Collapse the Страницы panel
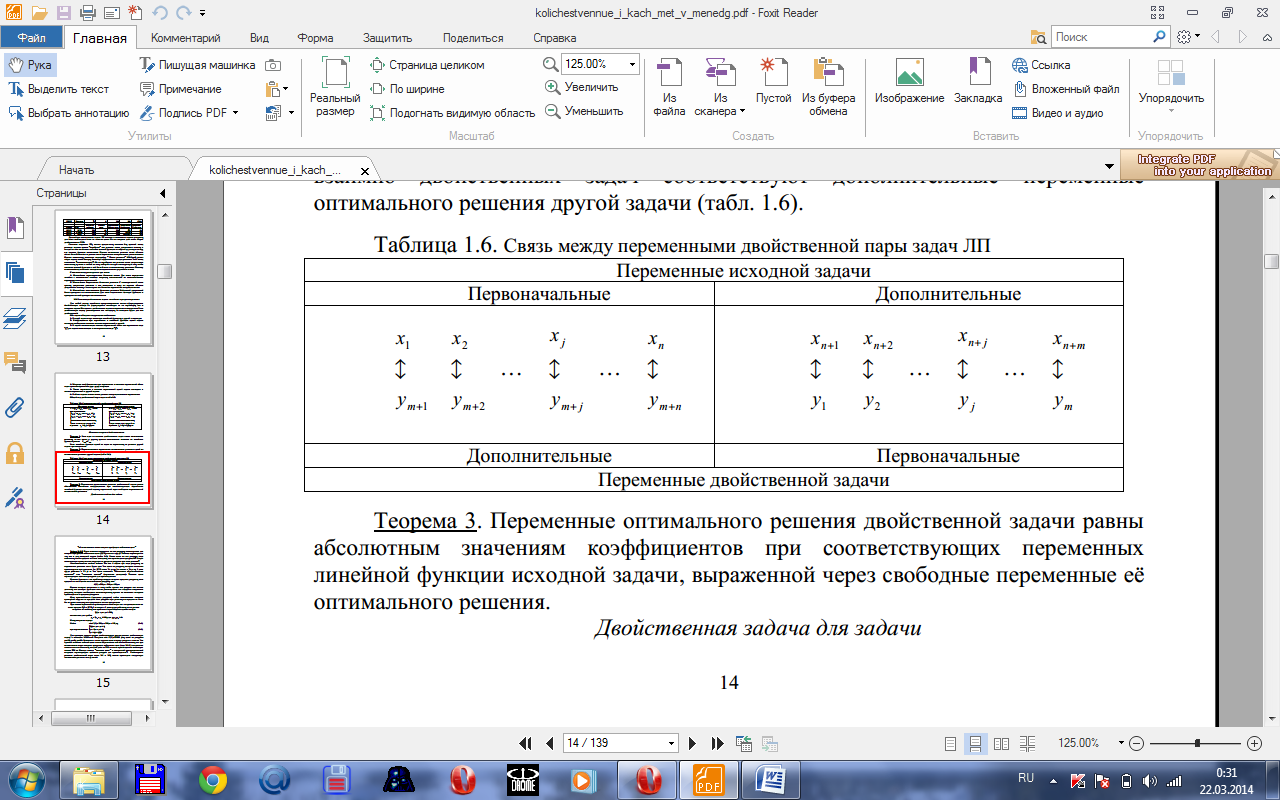Image resolution: width=1280 pixels, height=800 pixels. (162, 193)
